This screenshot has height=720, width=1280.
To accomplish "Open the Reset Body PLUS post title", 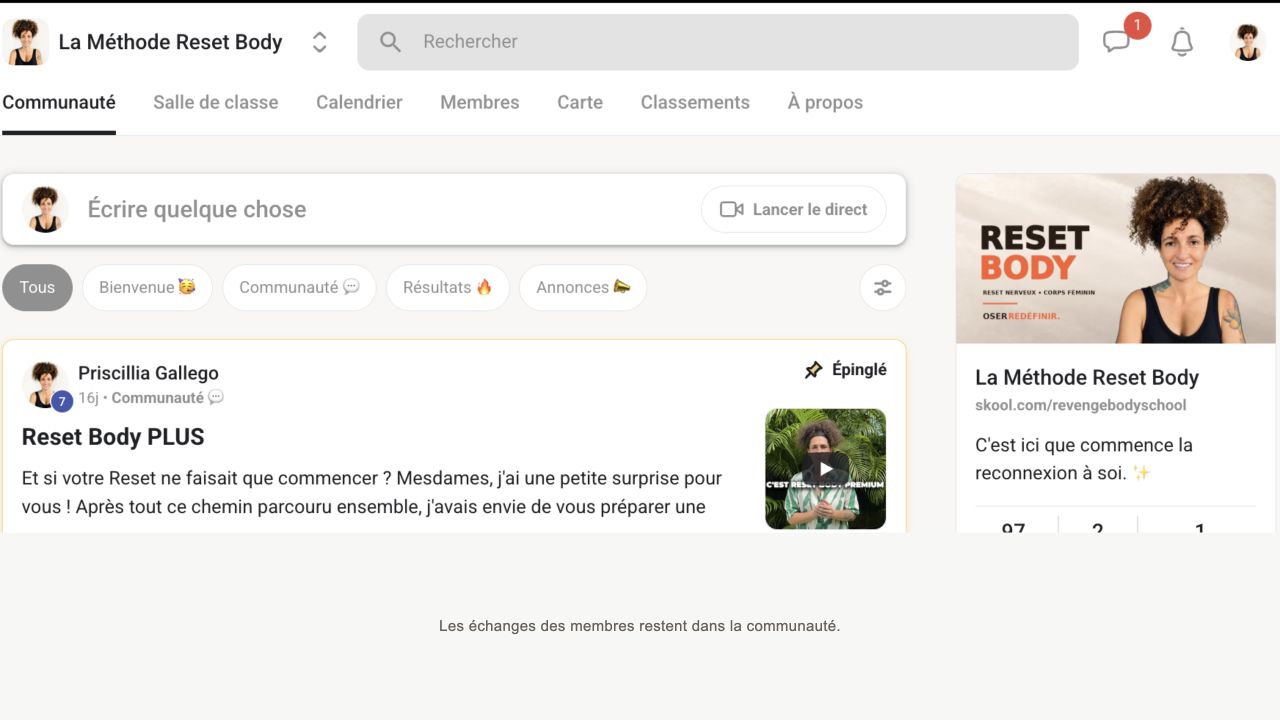I will coord(113,437).
